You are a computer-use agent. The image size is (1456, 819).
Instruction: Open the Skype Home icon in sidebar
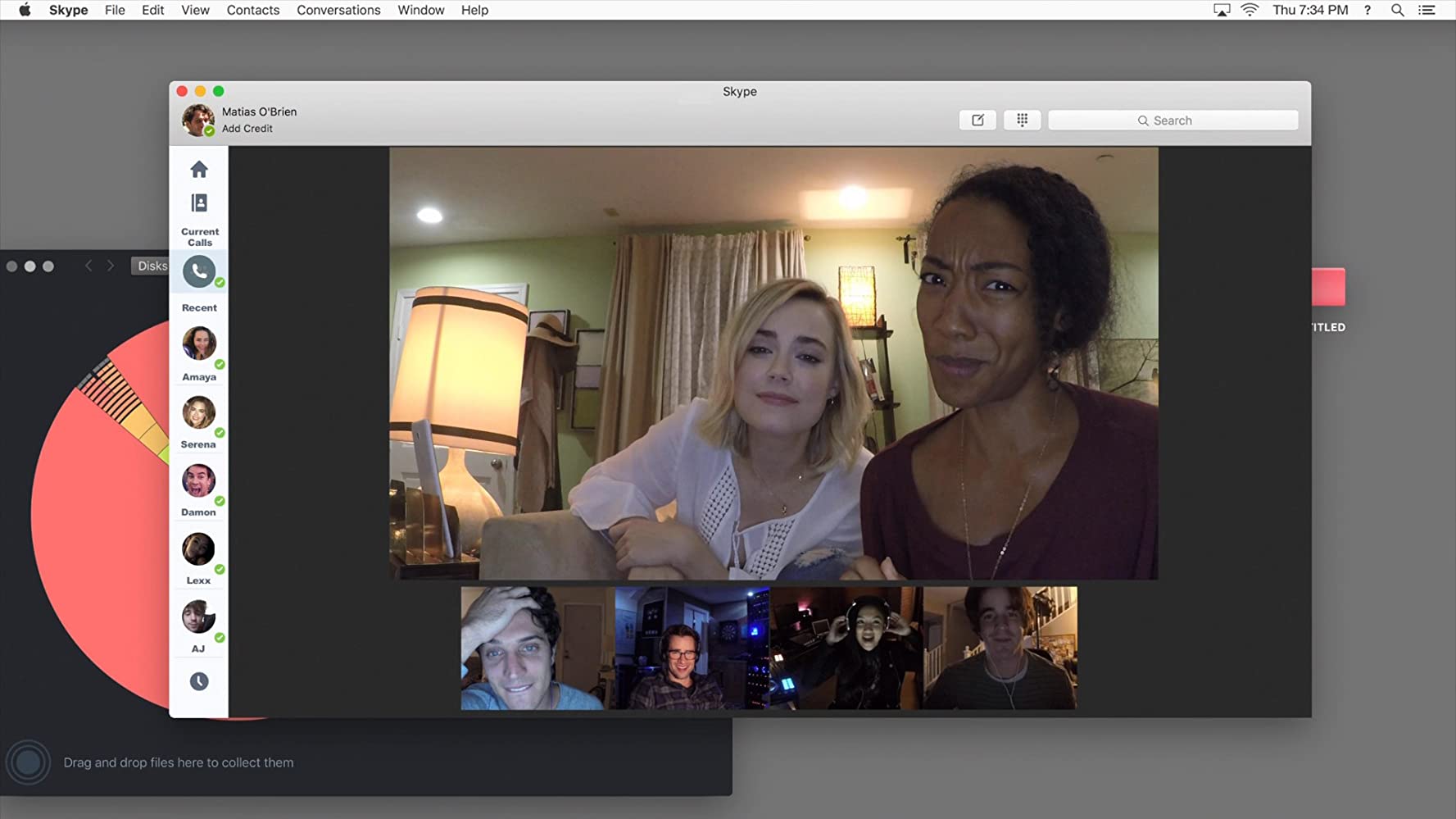click(199, 170)
